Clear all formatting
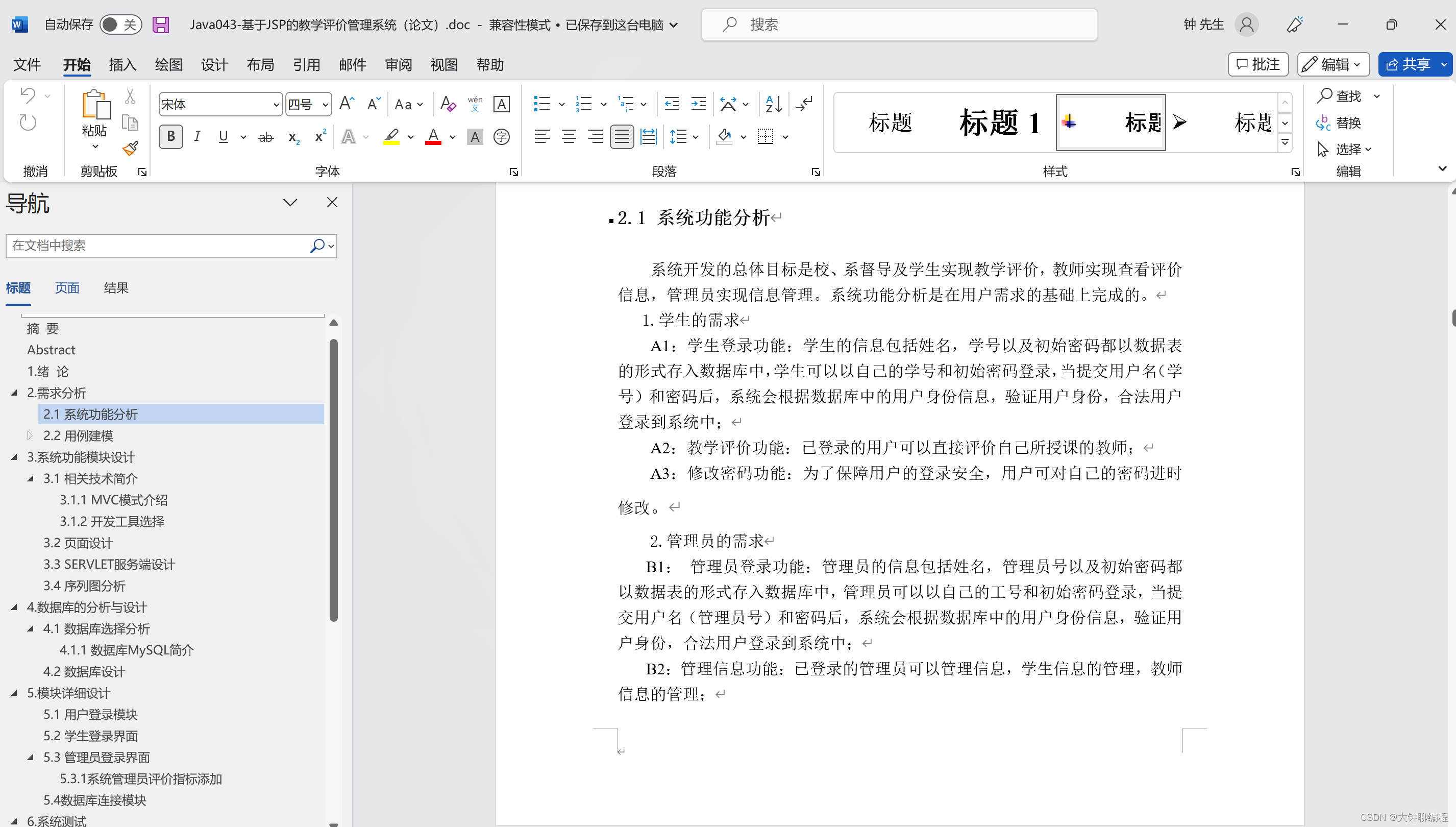This screenshot has height=827, width=1456. 448,104
